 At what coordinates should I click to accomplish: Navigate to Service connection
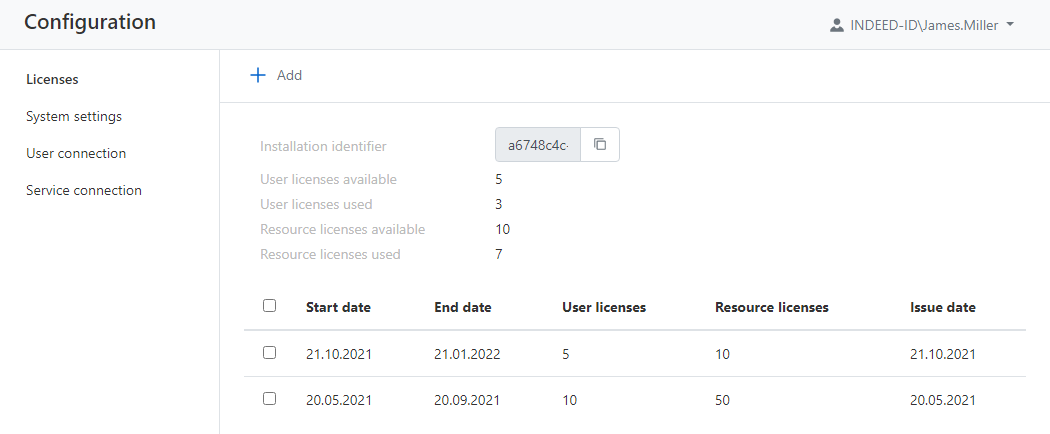pyautogui.click(x=84, y=190)
